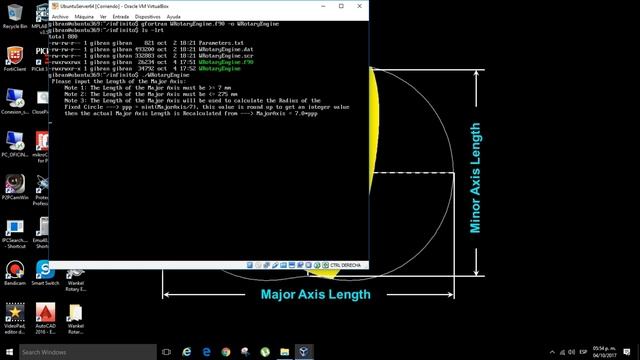Click the shared folders status icon
This screenshot has height=360, width=640.
283,265
